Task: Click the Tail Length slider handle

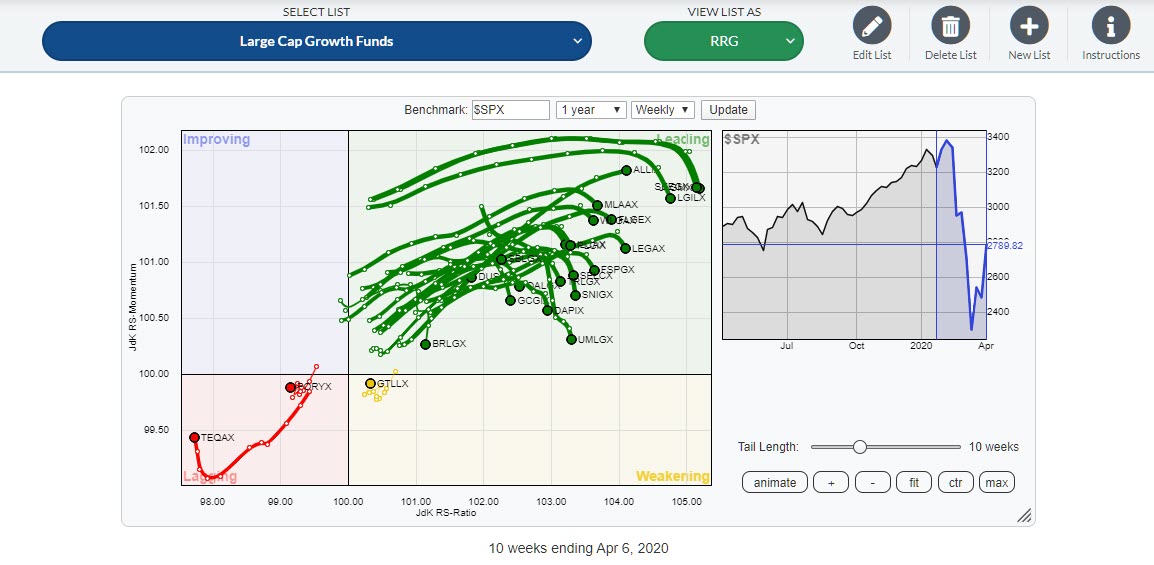Action: [859, 447]
